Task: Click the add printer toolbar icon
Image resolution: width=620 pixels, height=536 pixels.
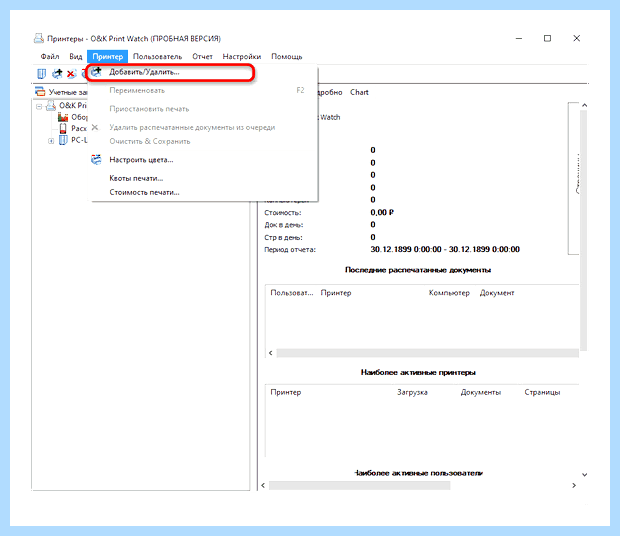Action: point(57,73)
